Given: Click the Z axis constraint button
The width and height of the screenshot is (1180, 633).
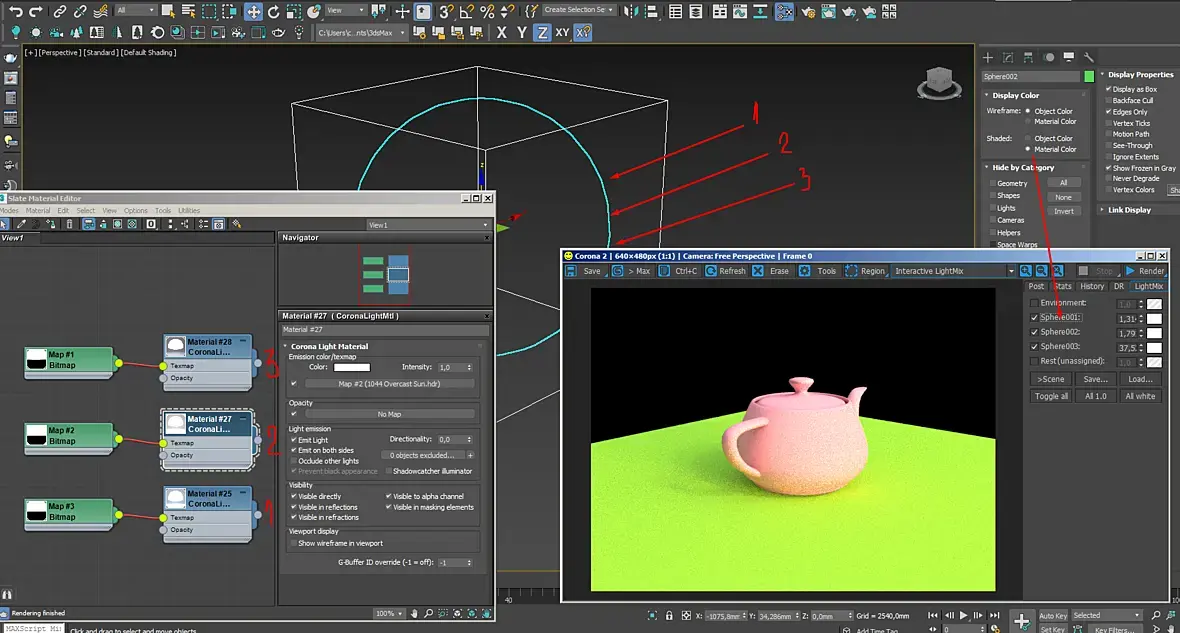Looking at the screenshot, I should click(542, 32).
